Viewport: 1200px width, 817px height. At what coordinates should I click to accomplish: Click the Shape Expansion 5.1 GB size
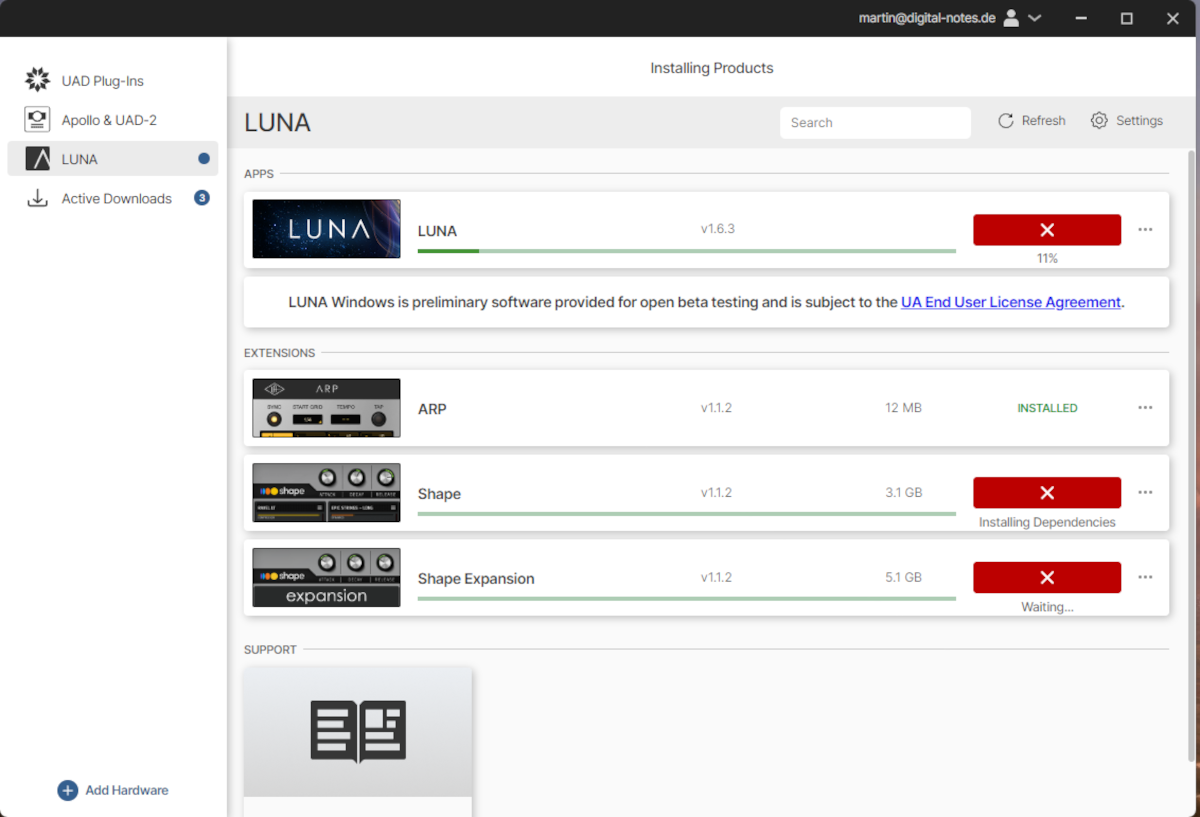[x=903, y=578]
